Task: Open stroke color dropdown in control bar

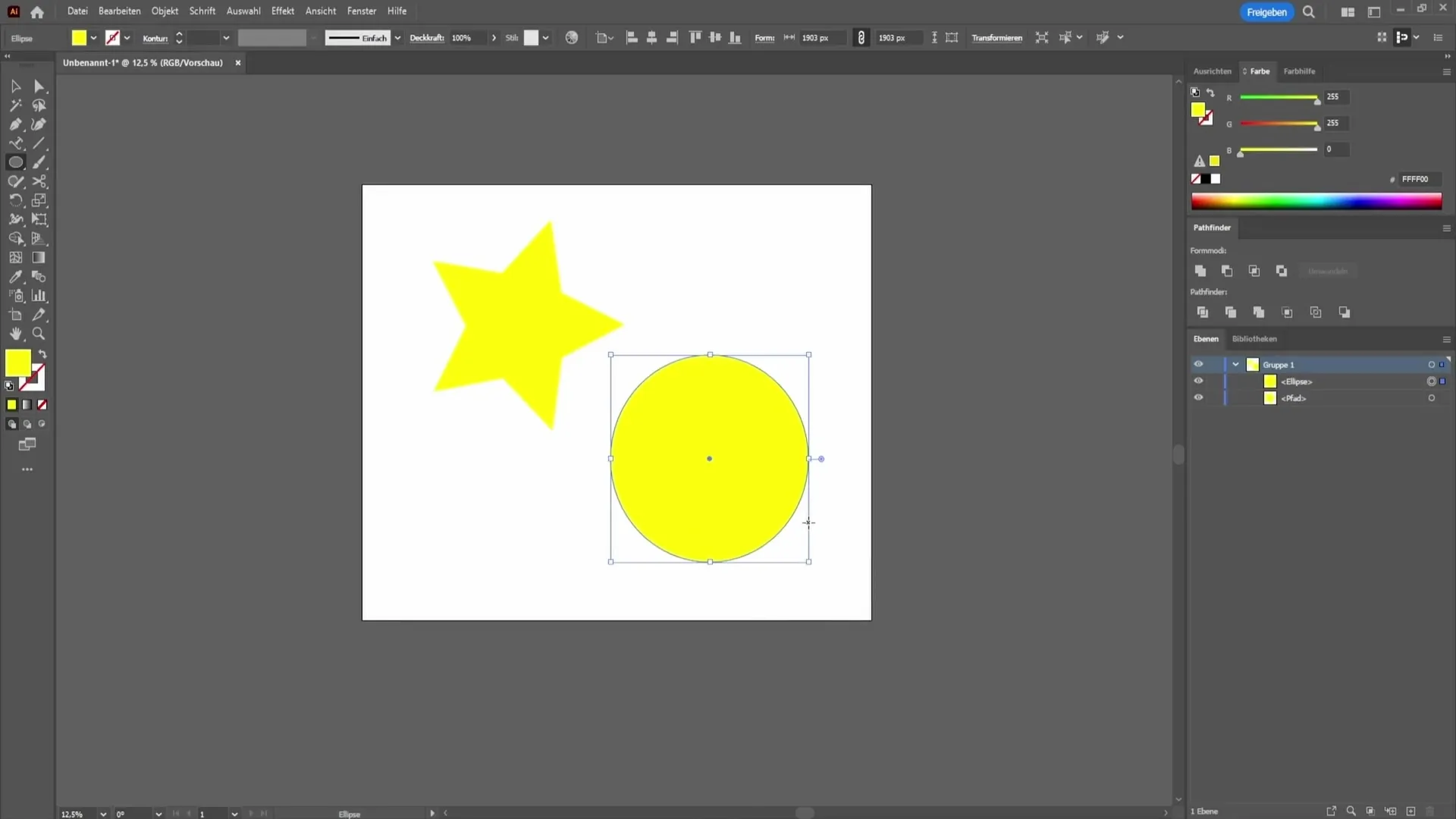Action: [127, 38]
